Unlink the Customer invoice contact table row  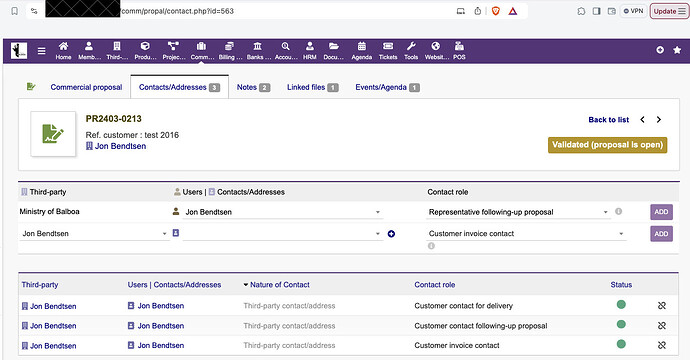(x=662, y=345)
